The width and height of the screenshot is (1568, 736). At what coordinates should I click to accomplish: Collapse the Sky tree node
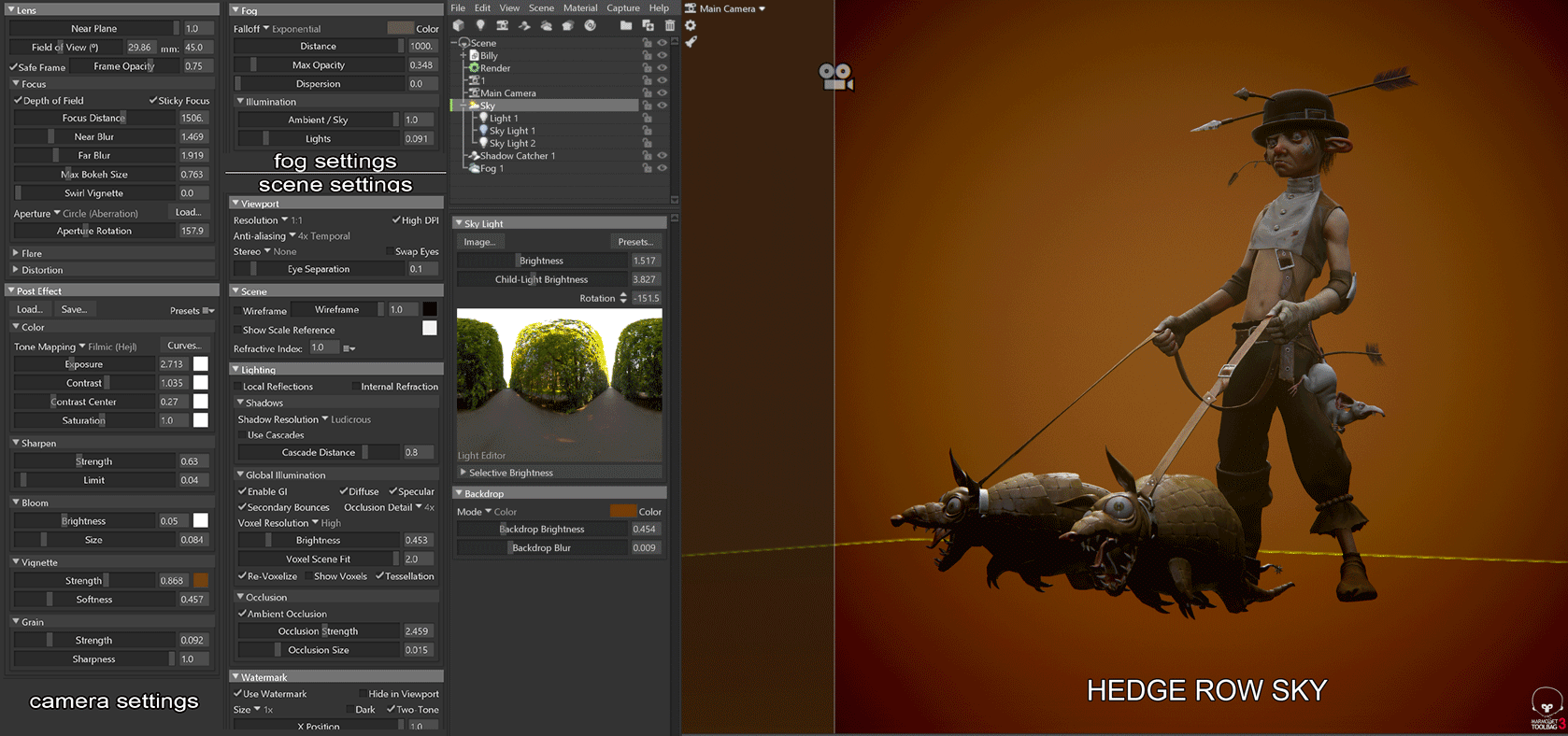pos(463,106)
